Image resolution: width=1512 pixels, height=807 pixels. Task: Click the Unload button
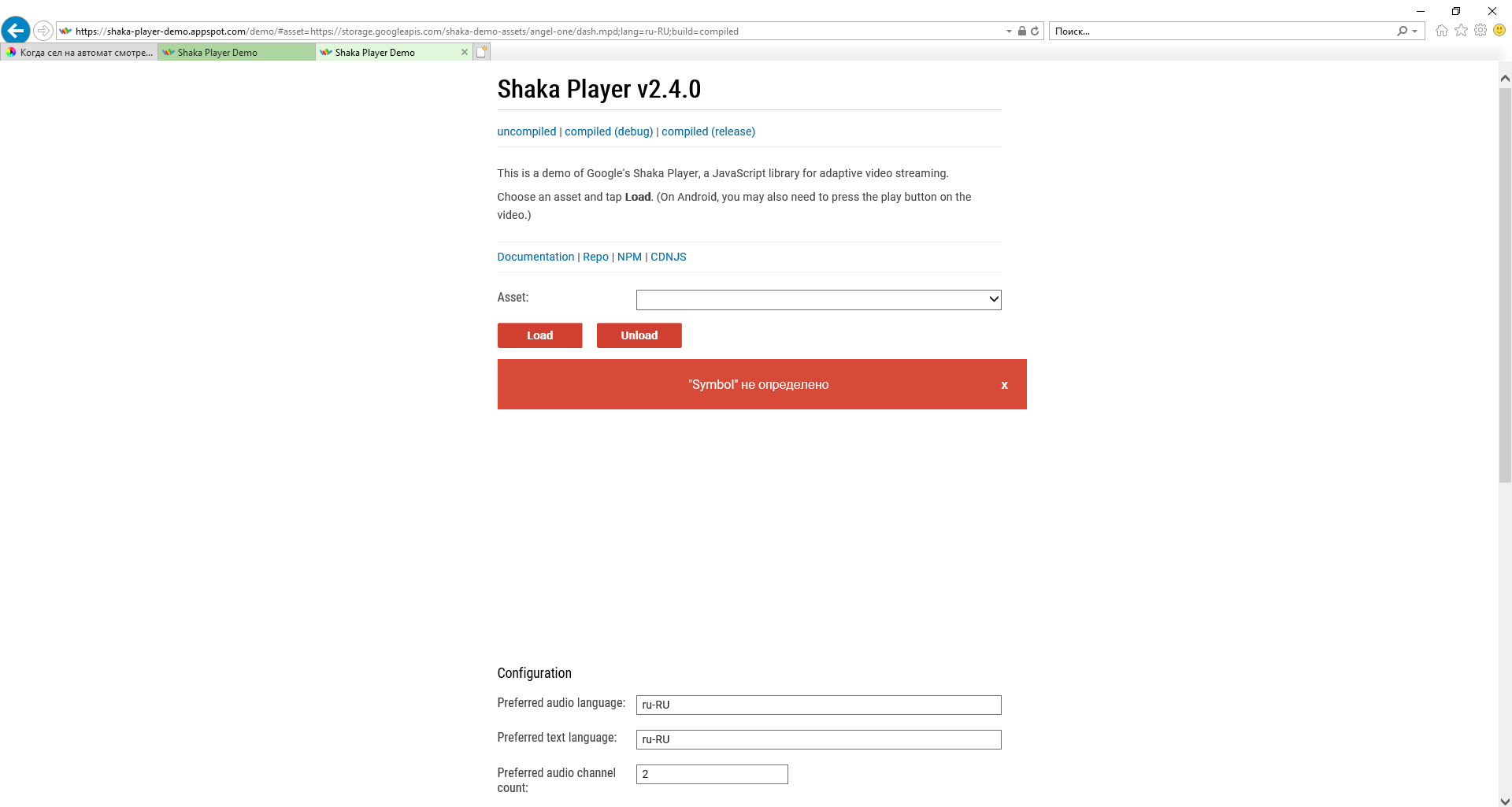[639, 335]
